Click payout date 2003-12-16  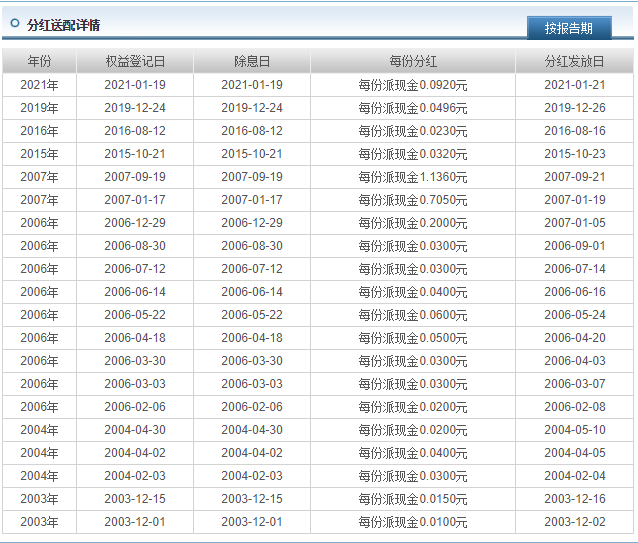[x=575, y=499]
